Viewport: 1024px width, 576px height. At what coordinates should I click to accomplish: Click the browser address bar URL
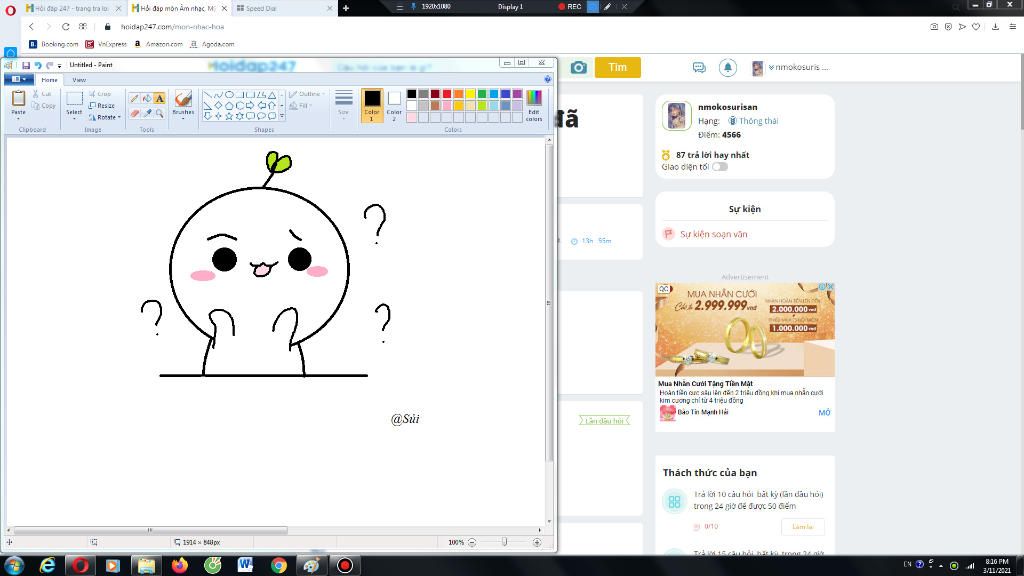pyautogui.click(x=172, y=27)
